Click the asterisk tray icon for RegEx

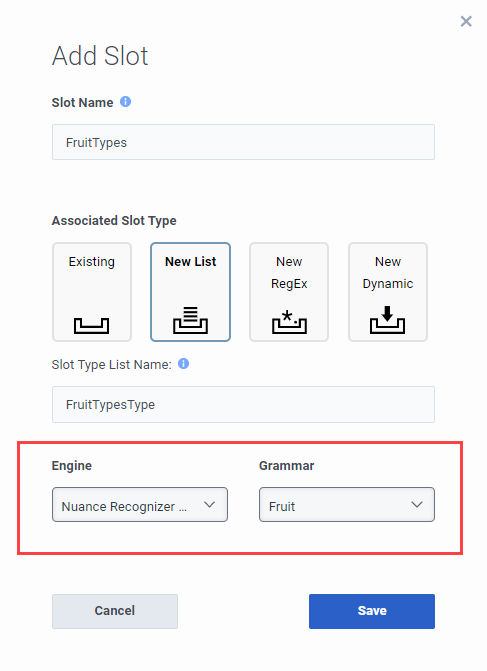pyautogui.click(x=289, y=322)
